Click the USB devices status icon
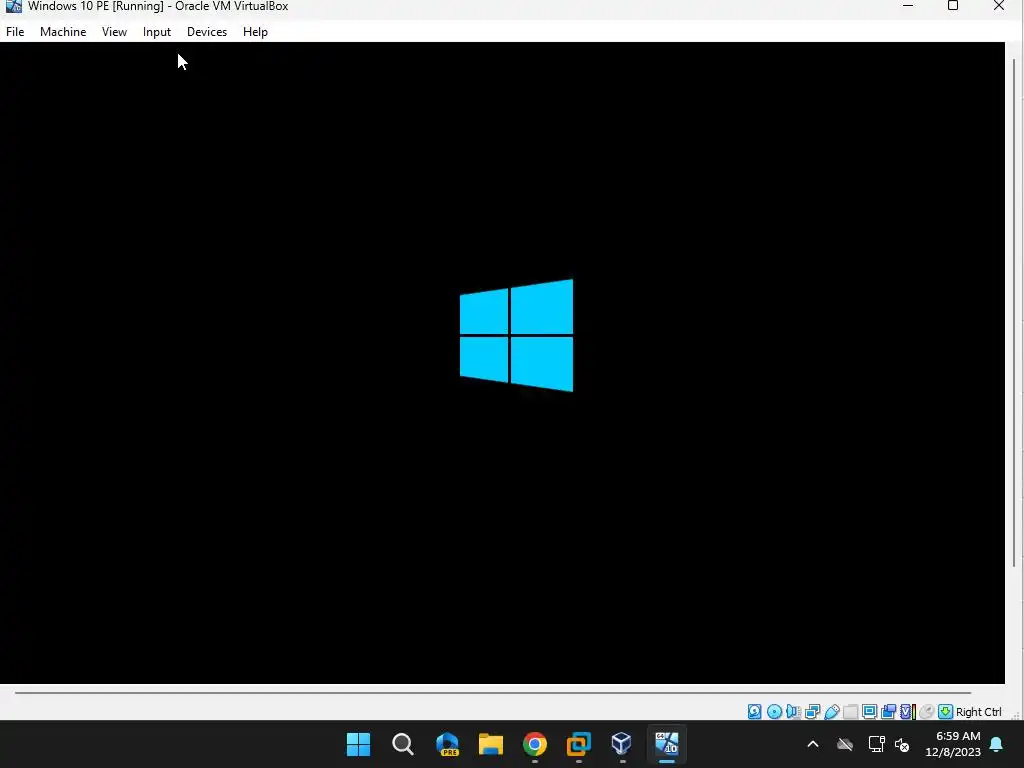 point(832,712)
